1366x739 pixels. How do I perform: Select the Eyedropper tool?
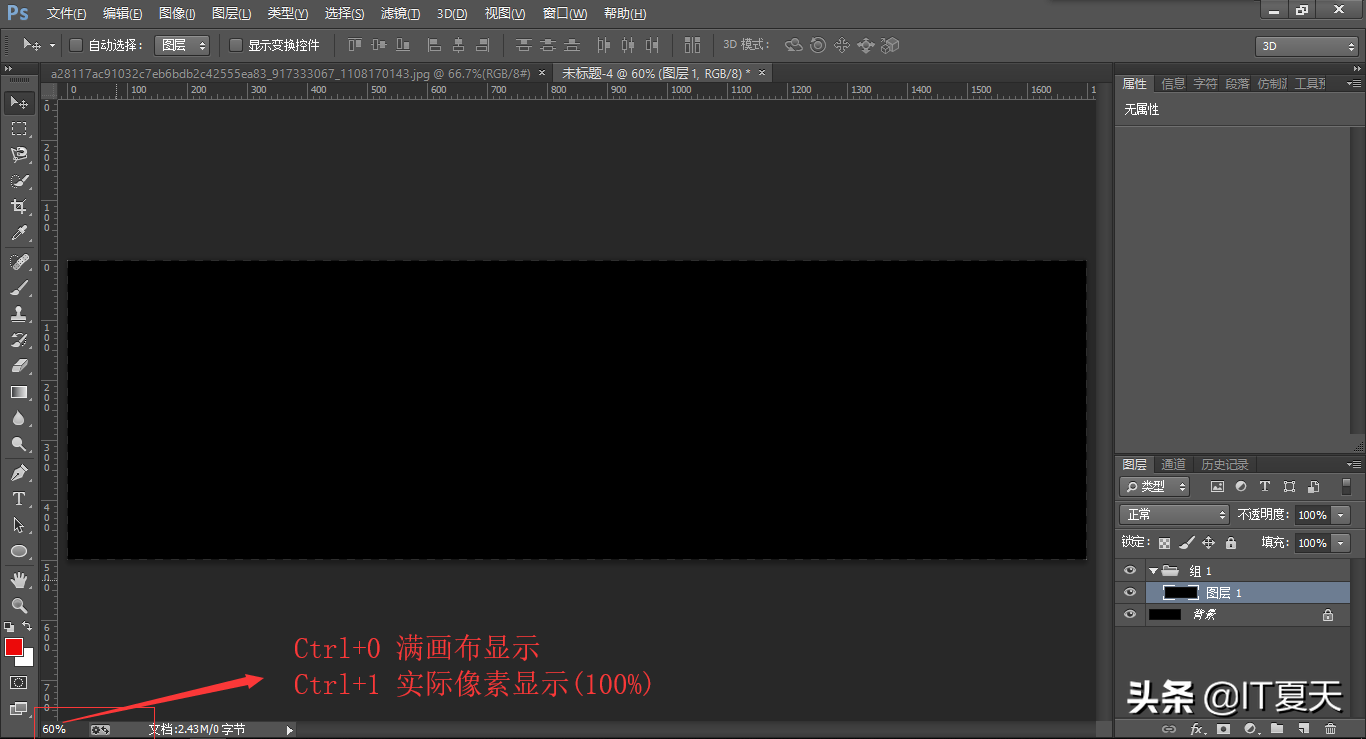pyautogui.click(x=19, y=234)
